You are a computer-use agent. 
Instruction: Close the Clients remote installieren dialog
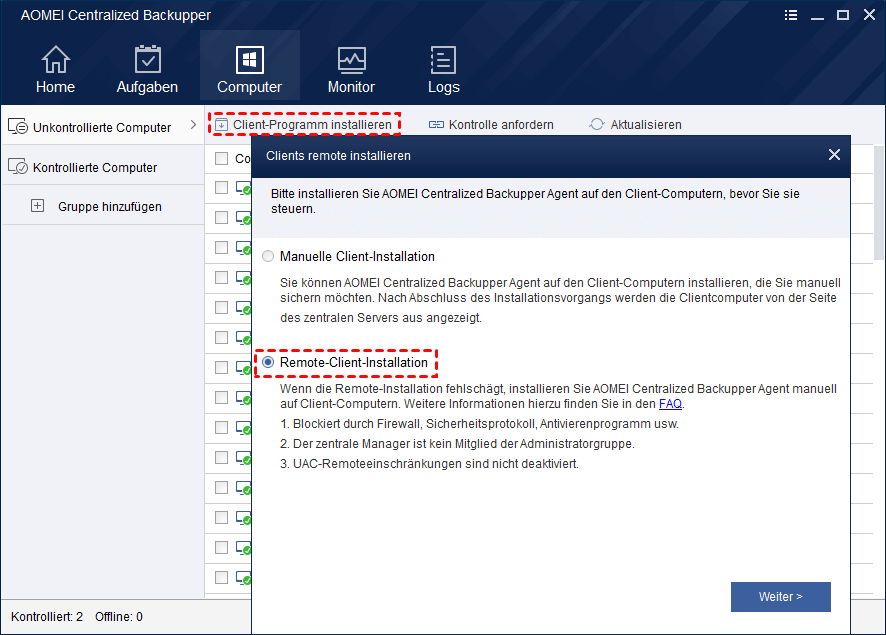point(834,155)
